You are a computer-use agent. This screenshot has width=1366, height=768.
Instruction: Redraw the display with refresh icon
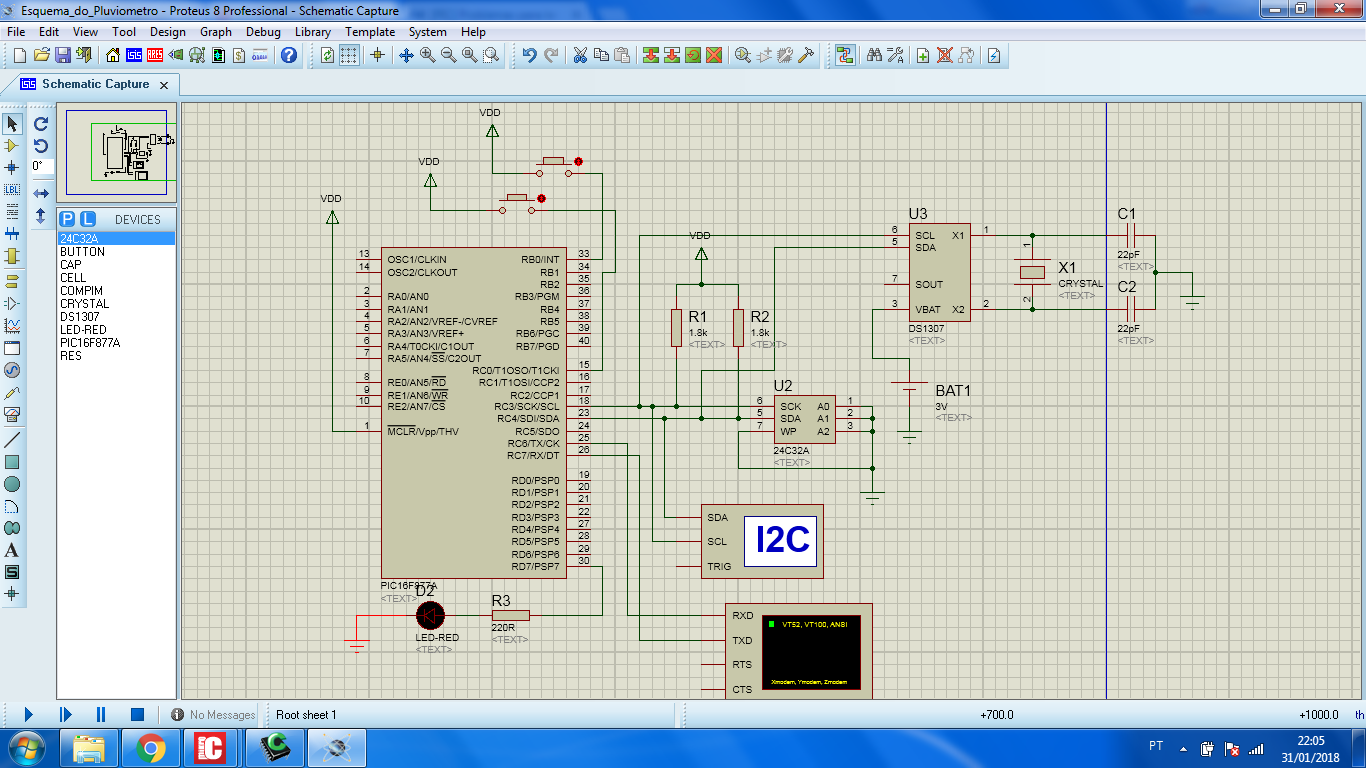(x=327, y=55)
